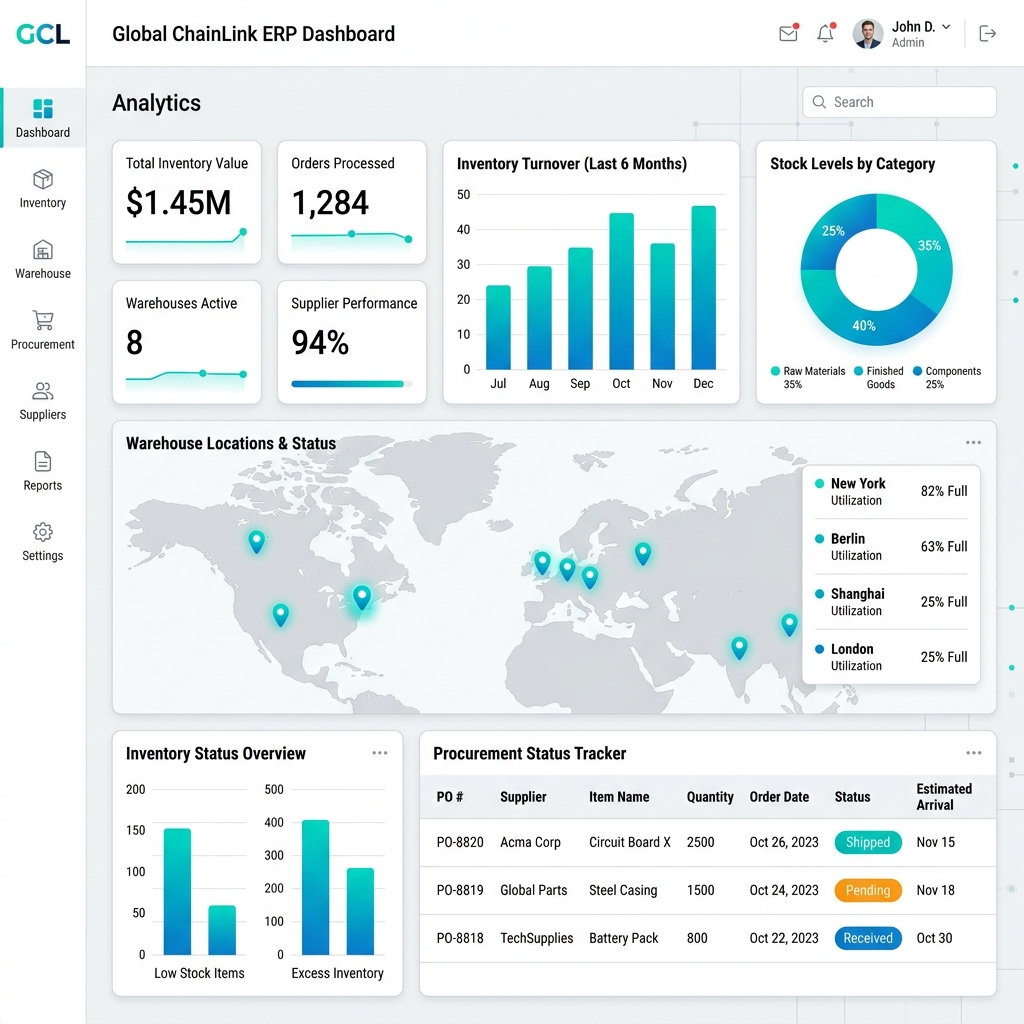Click the India map pin

(x=739, y=648)
